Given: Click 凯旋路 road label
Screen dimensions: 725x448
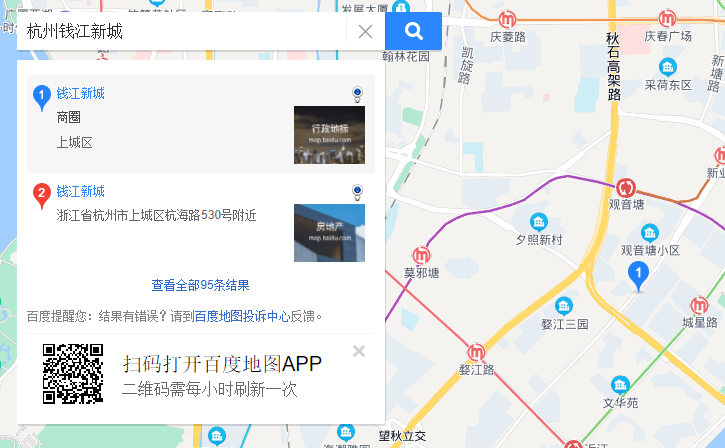Looking at the screenshot, I should click(466, 65).
